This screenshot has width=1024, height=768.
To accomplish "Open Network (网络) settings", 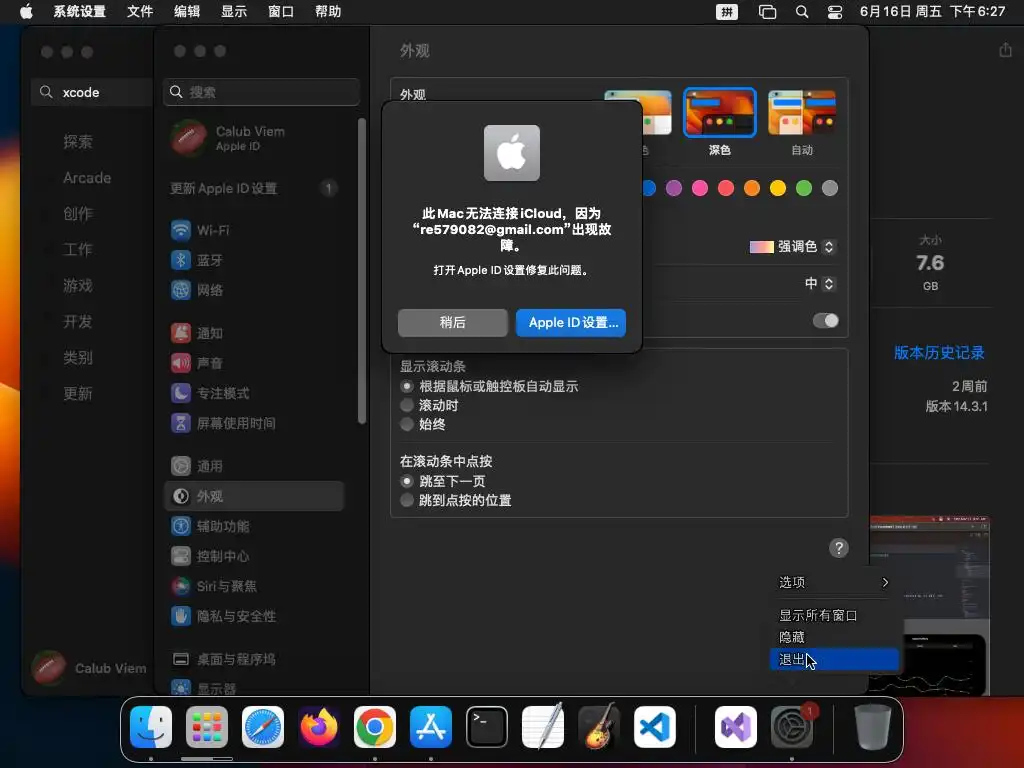I will tap(253, 290).
